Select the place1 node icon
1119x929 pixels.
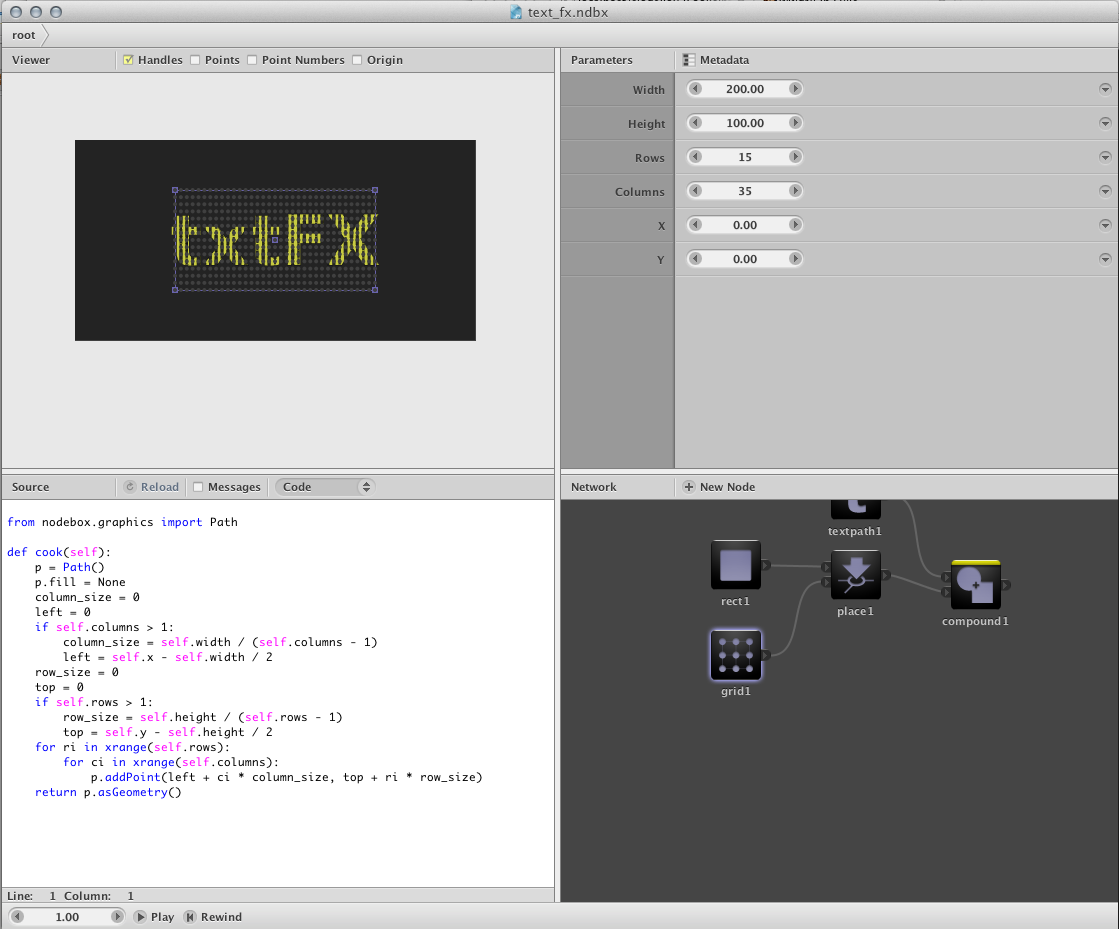click(855, 574)
